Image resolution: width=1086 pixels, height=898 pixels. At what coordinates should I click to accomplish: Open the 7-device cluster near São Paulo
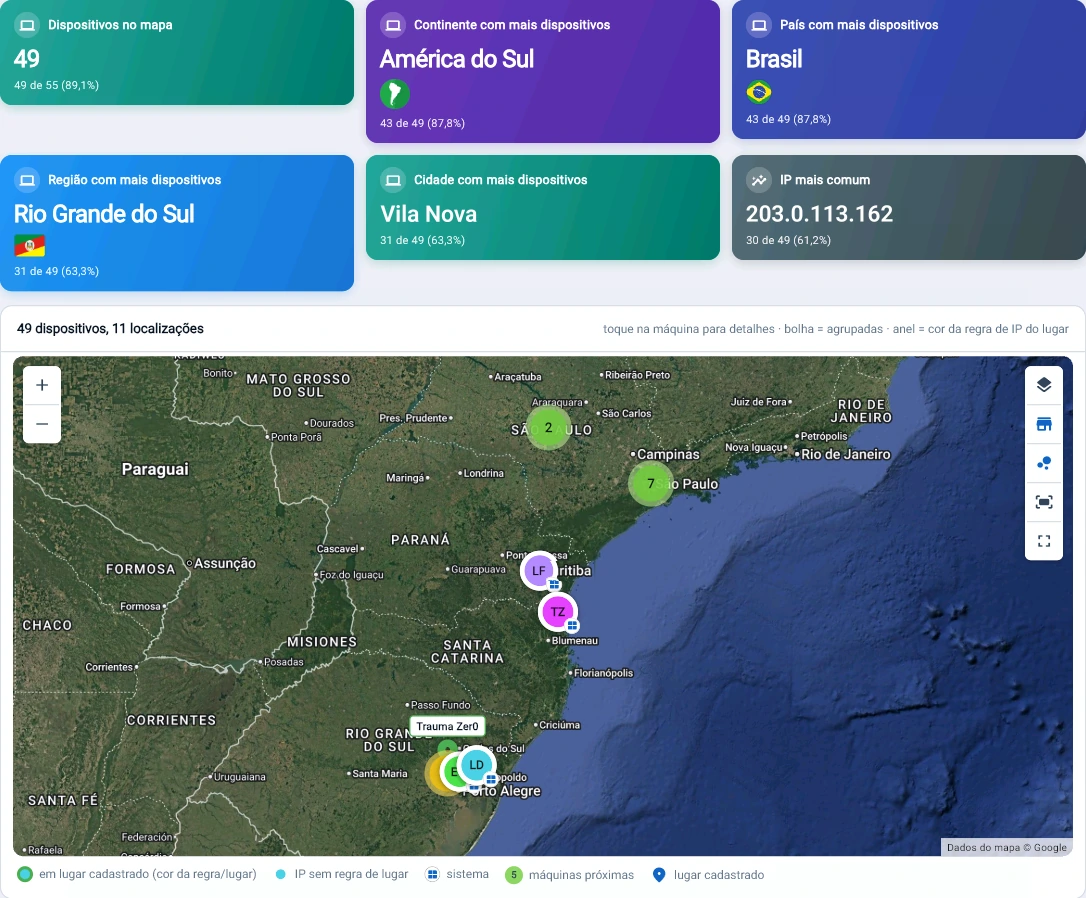[650, 483]
